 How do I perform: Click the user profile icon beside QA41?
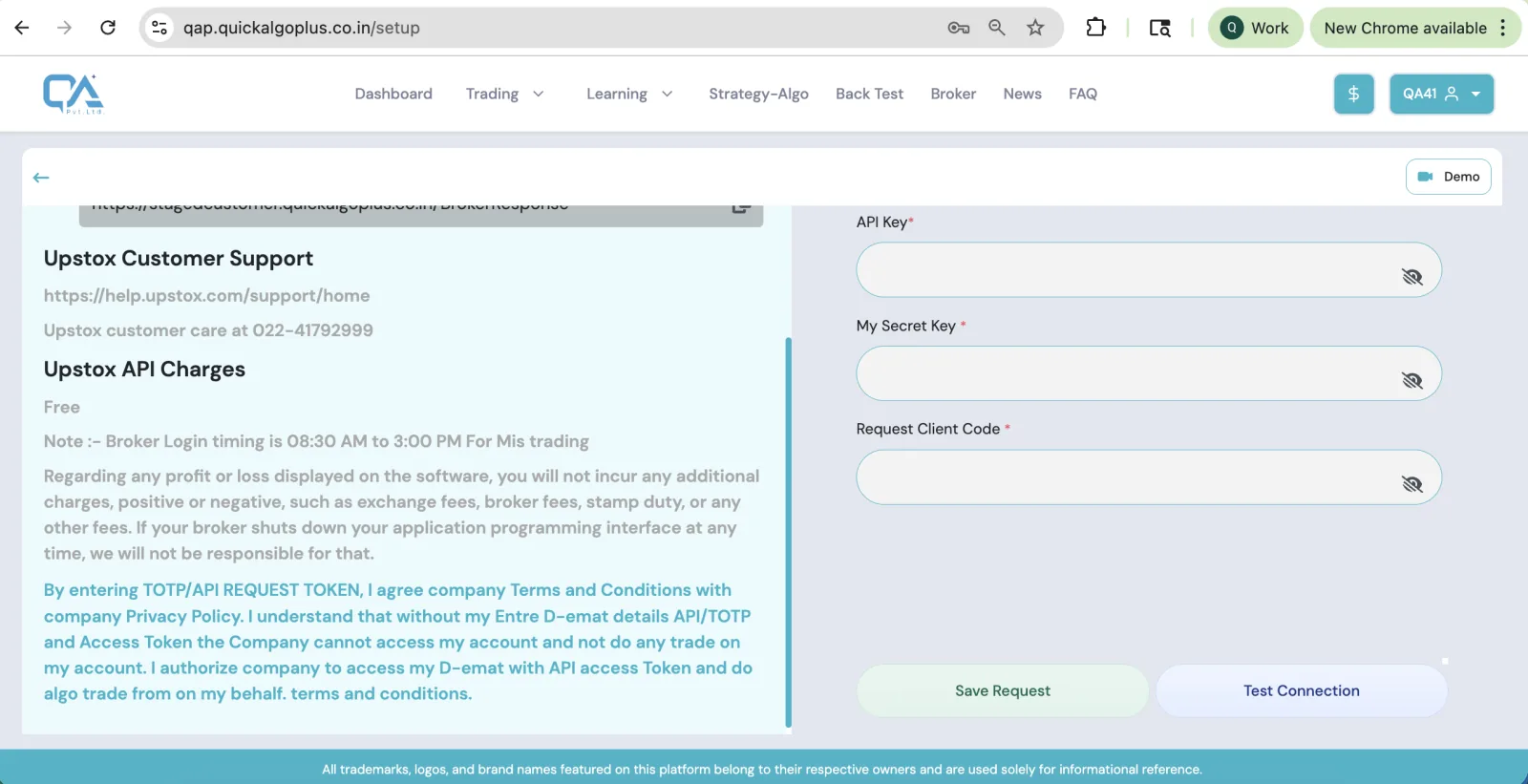click(1452, 94)
